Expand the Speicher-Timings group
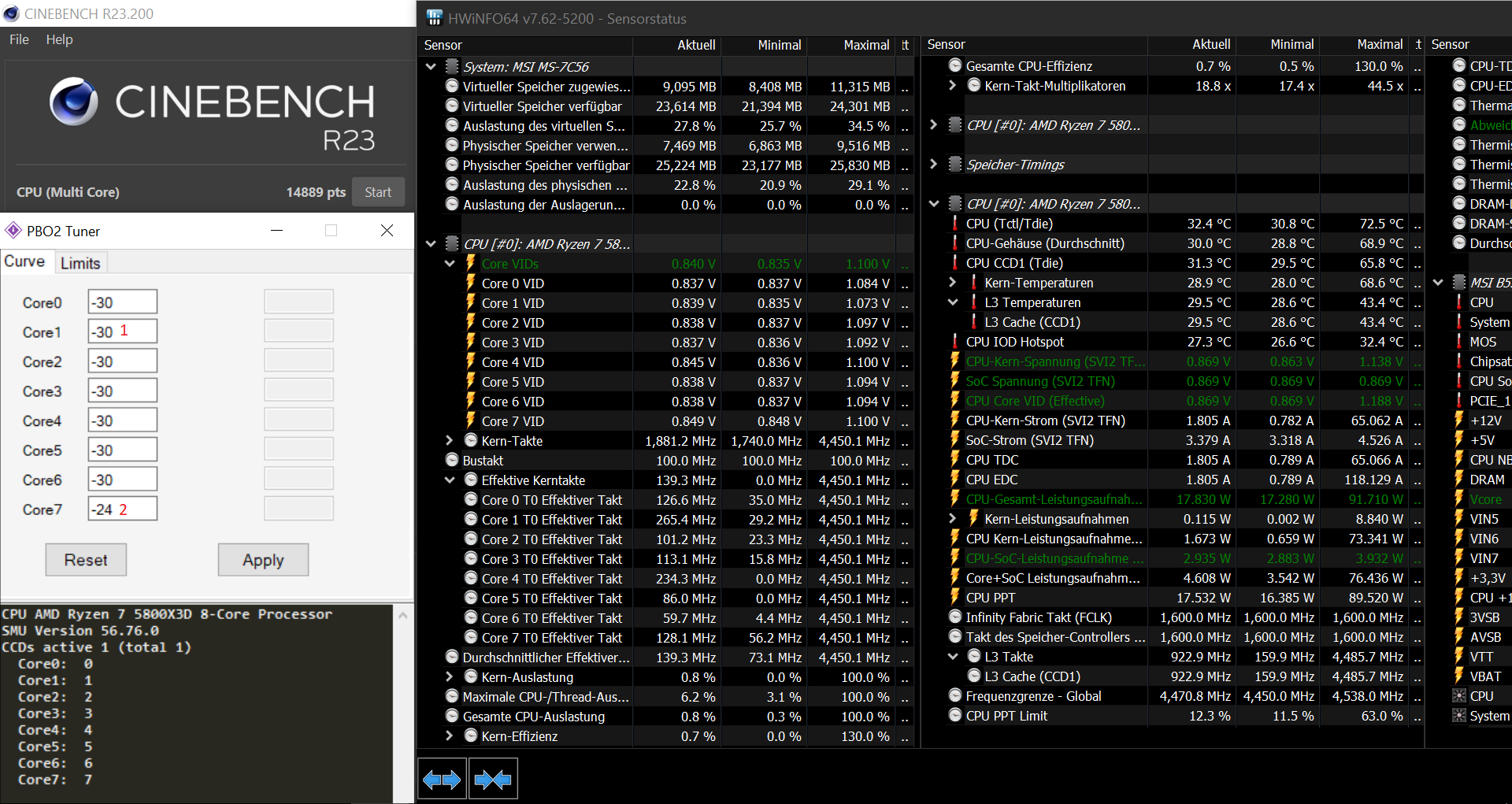 [933, 164]
